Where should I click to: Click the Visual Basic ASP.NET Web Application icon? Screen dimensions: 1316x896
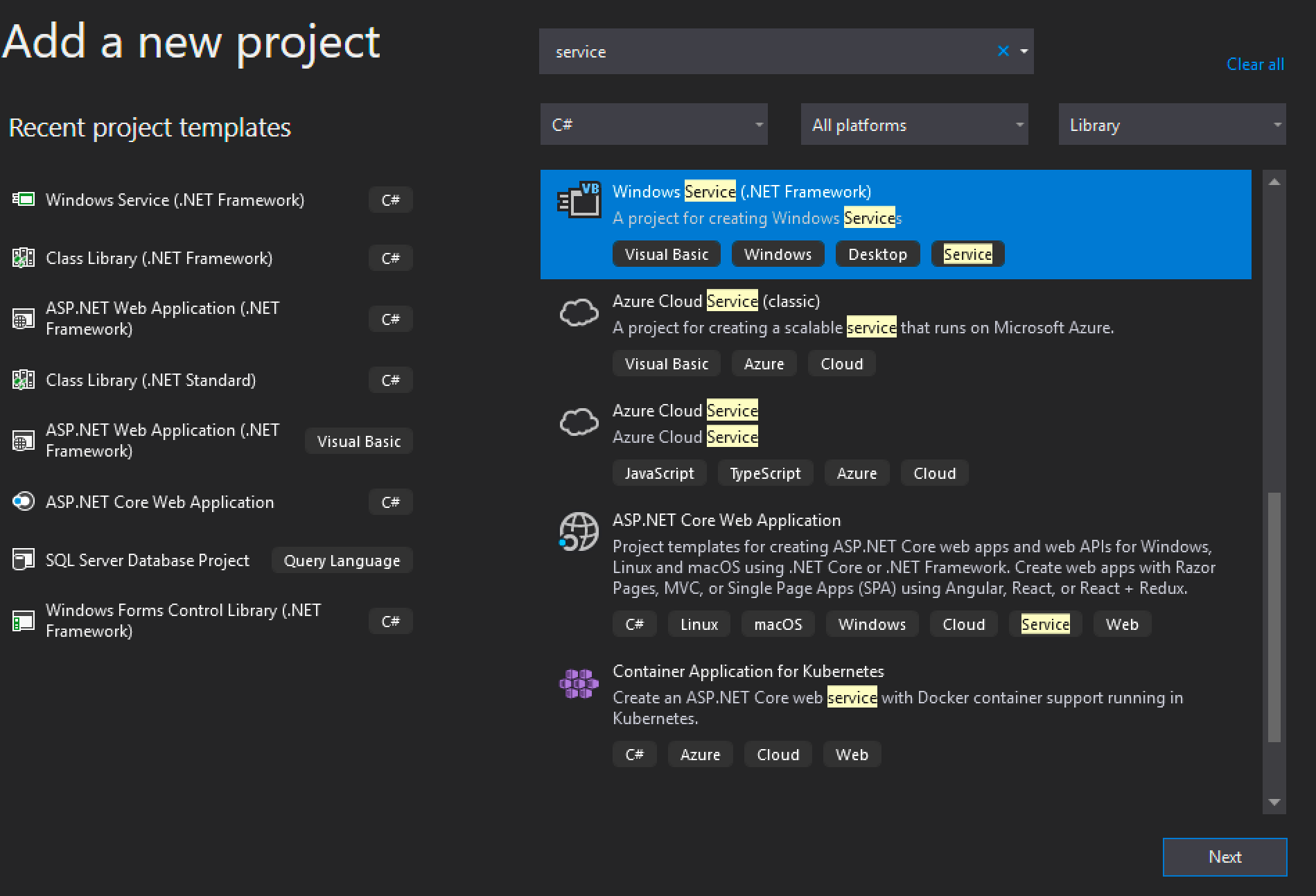pyautogui.click(x=24, y=441)
